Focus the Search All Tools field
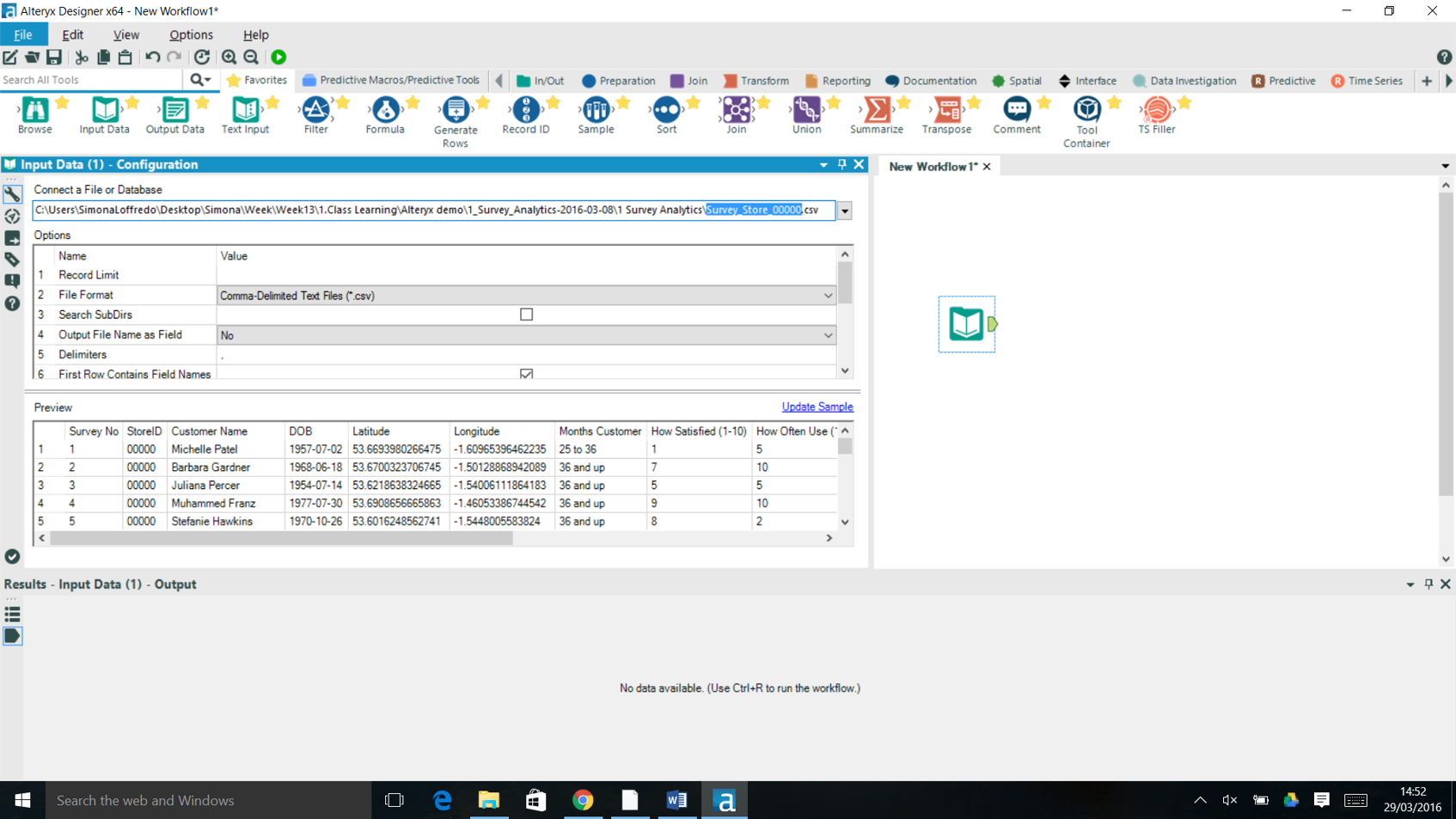1456x819 pixels. [x=91, y=80]
